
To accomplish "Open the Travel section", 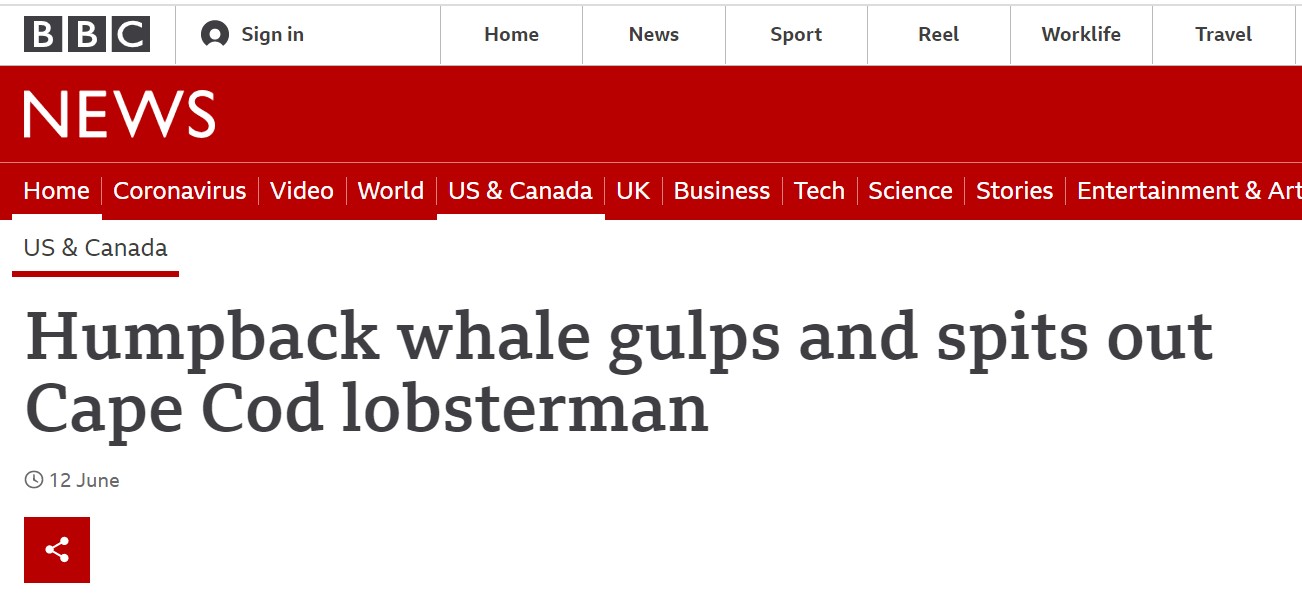I will (1223, 35).
